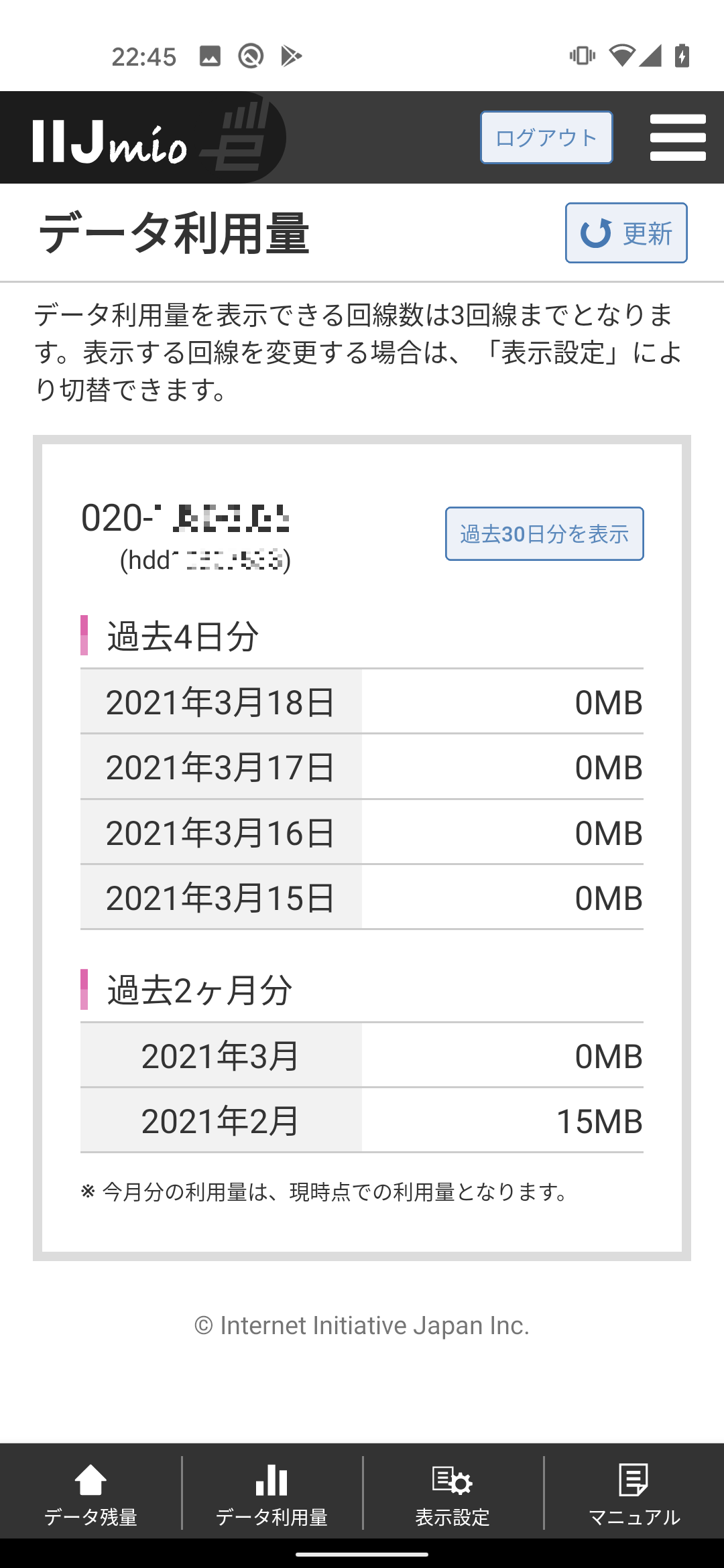The image size is (724, 1568).
Task: Tap the vibrate mode status icon
Action: point(582,56)
